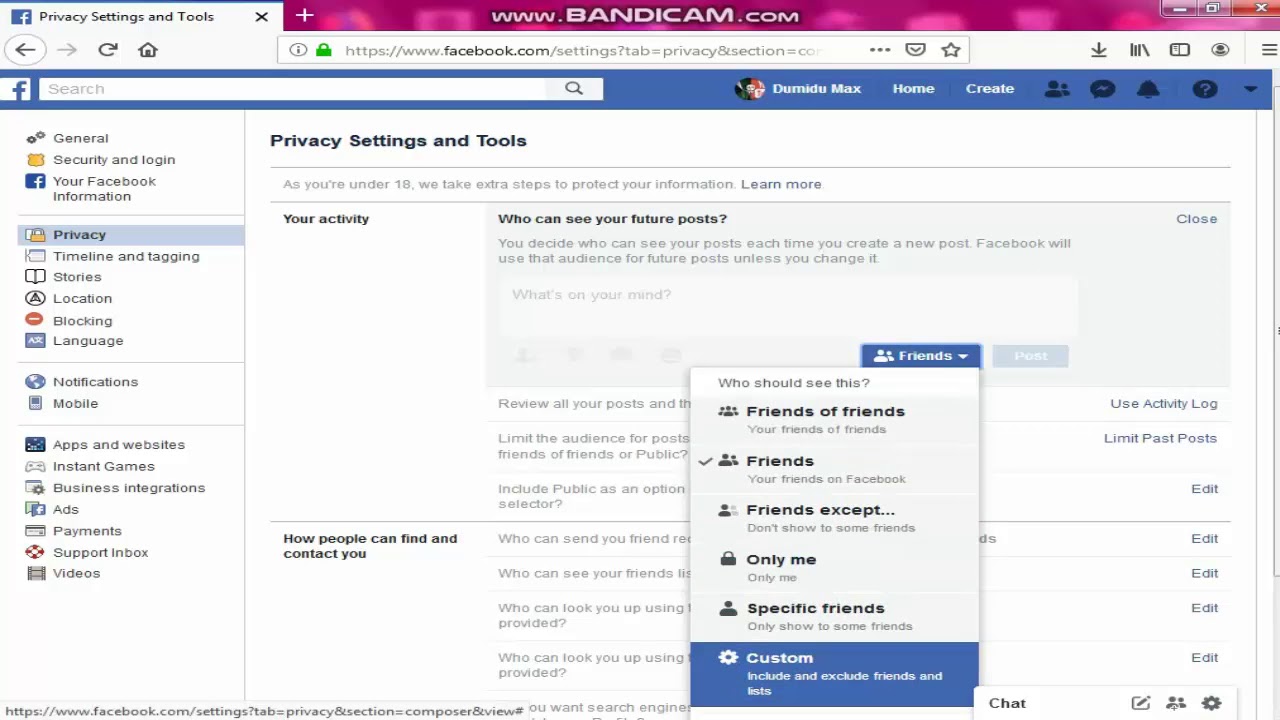The image size is (1280, 720).
Task: Go back with browser back arrow
Action: [25, 50]
